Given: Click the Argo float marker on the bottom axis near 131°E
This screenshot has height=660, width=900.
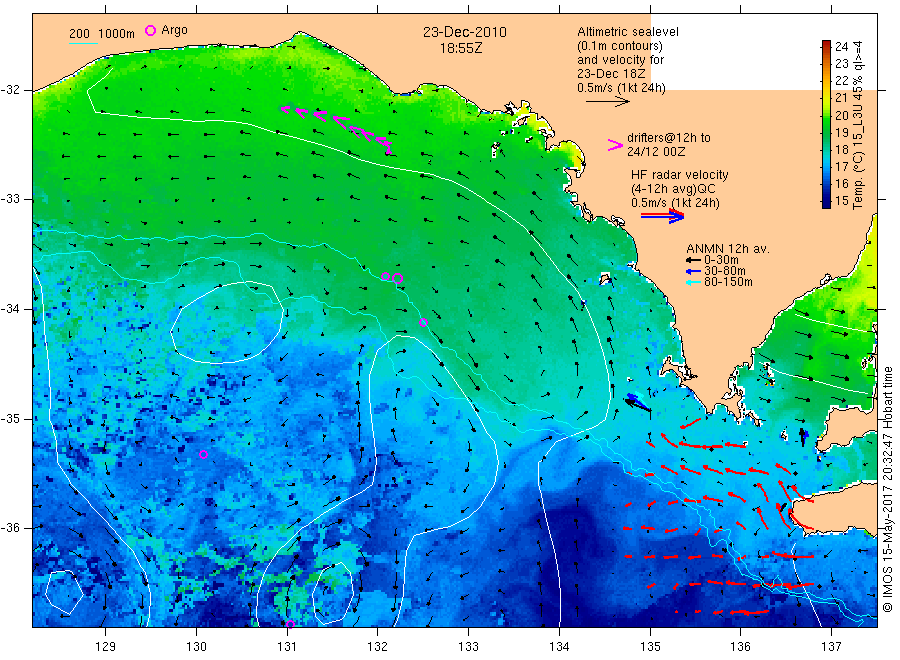Looking at the screenshot, I should (290, 624).
